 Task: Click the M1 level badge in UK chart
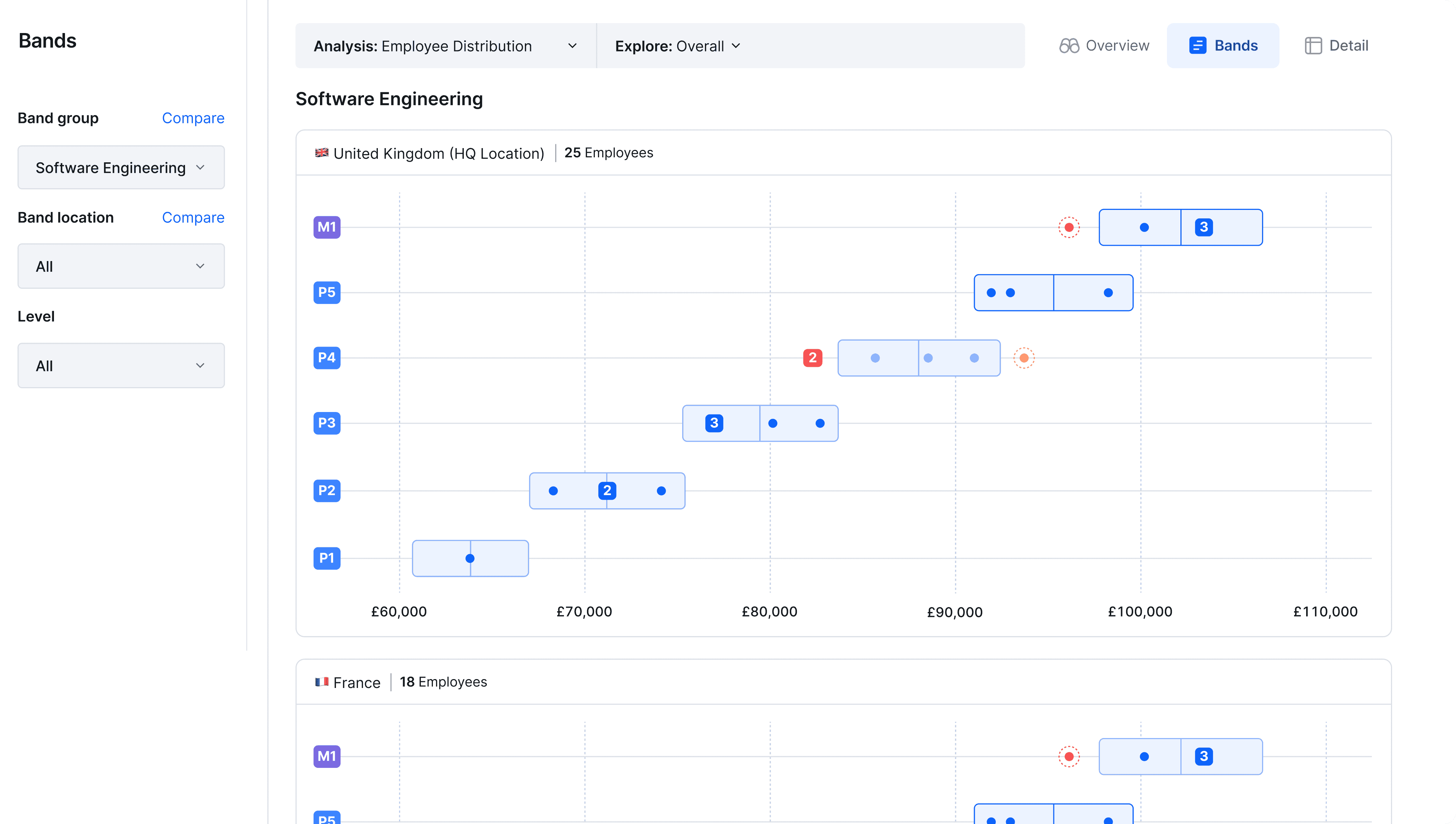tap(327, 227)
